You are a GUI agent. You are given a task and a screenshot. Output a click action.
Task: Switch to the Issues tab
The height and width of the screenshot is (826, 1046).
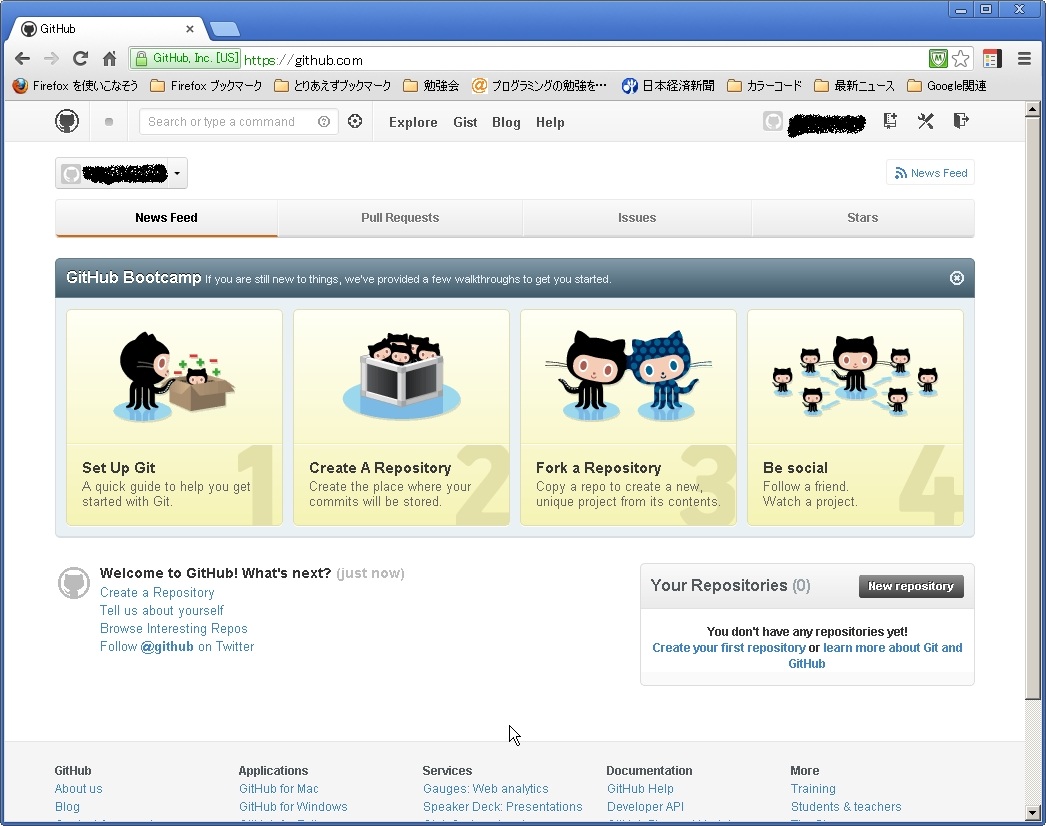637,218
